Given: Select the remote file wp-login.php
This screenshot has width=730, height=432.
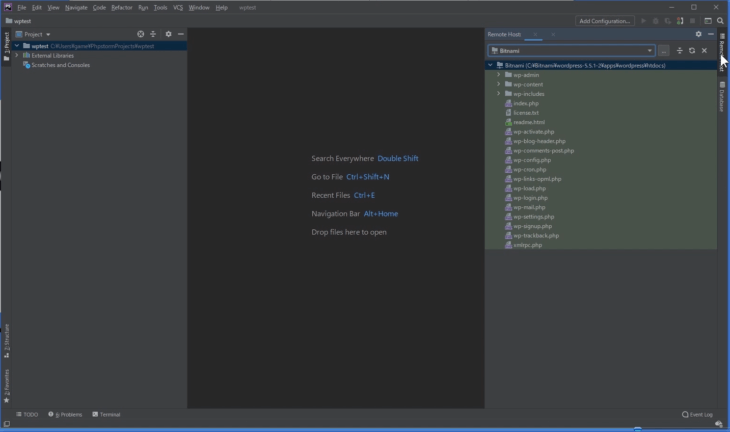Looking at the screenshot, I should [x=530, y=197].
